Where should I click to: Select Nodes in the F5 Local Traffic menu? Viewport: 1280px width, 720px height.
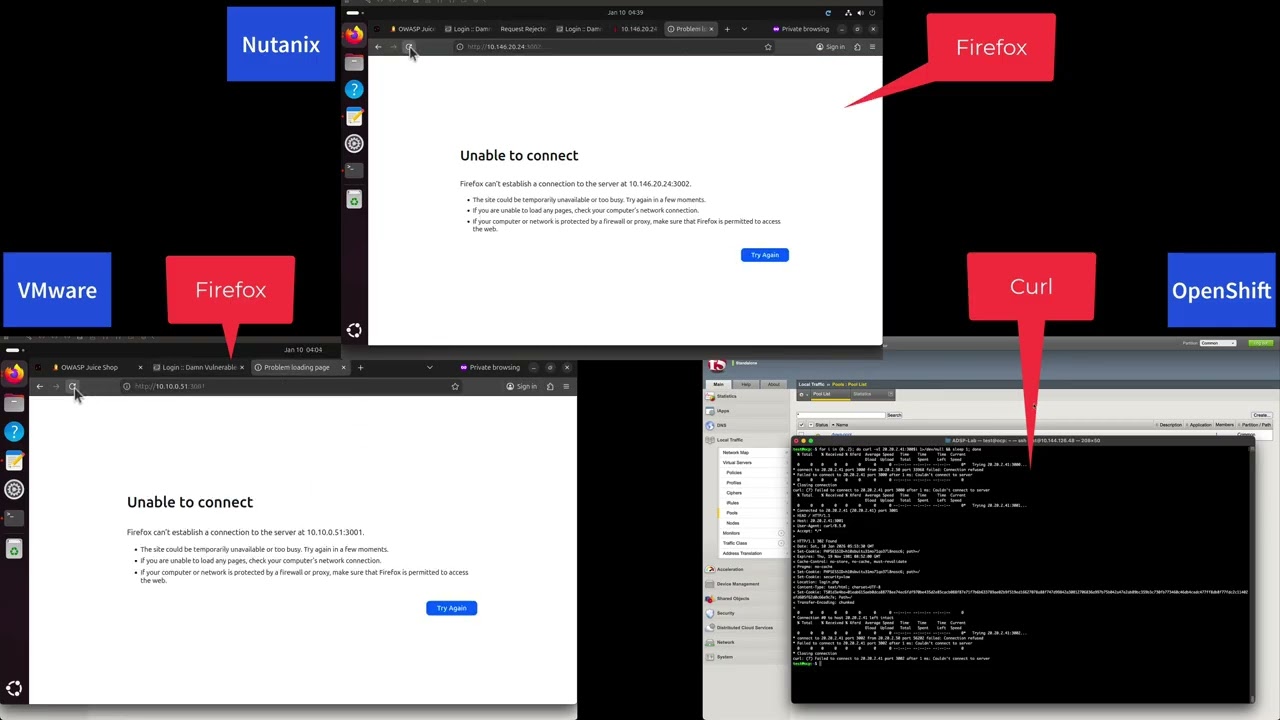point(733,523)
